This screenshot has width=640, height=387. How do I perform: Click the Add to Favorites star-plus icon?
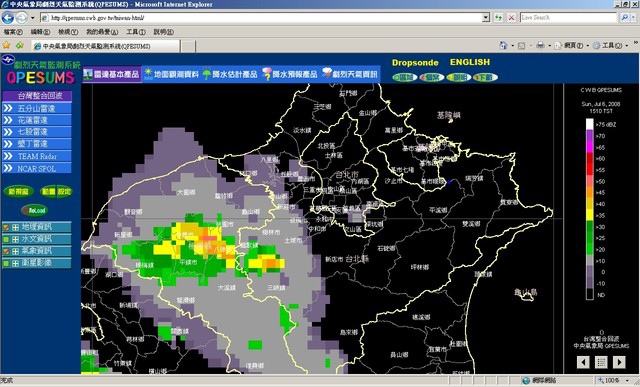click(20, 45)
